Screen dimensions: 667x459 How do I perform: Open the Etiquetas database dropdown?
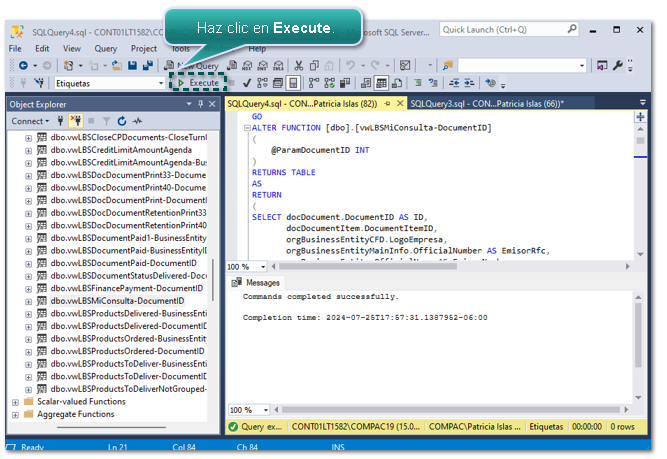tap(161, 83)
